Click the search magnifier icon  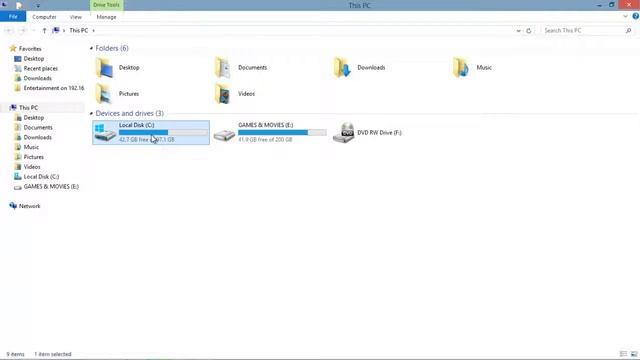629,31
